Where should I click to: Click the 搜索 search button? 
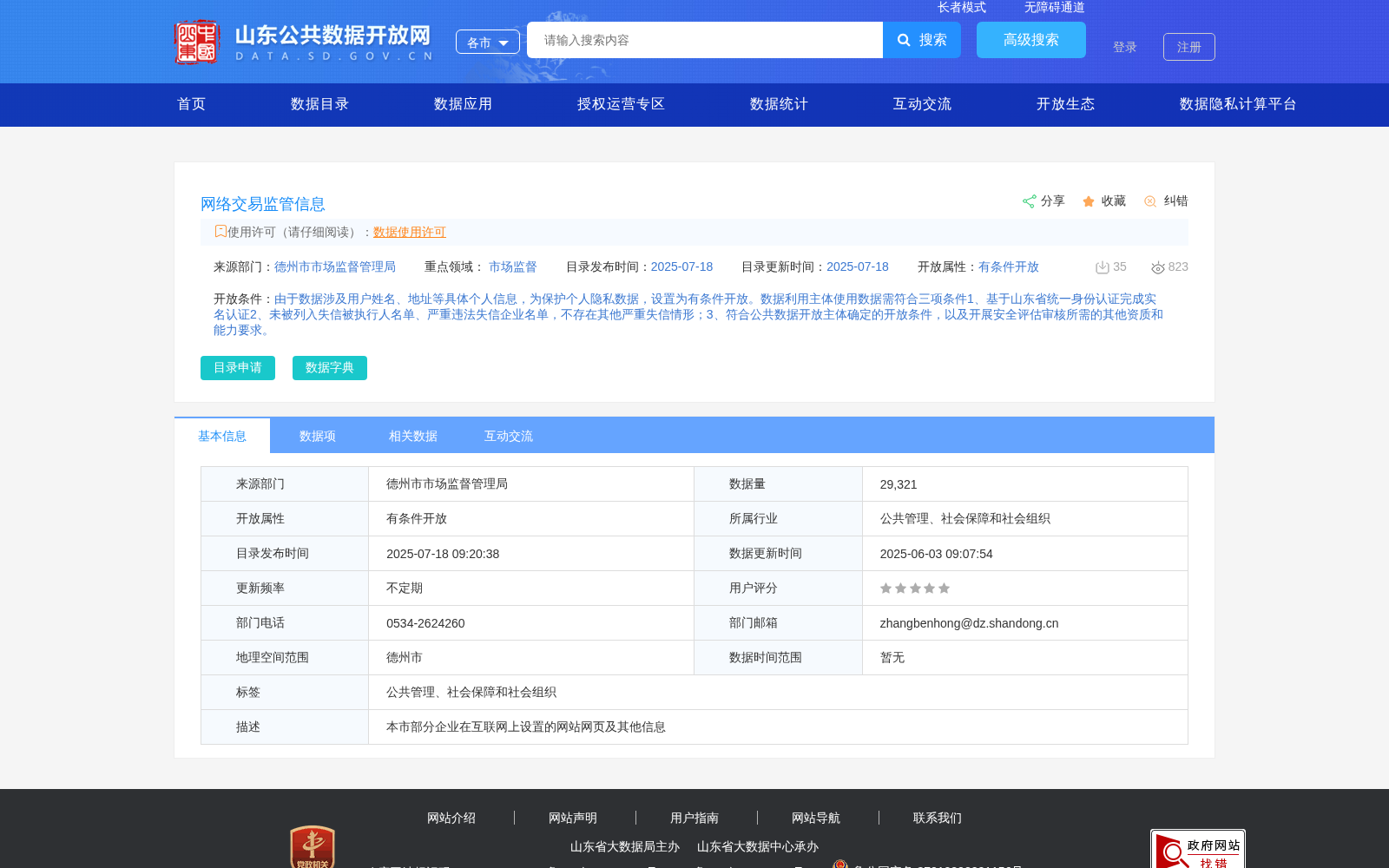[x=922, y=40]
